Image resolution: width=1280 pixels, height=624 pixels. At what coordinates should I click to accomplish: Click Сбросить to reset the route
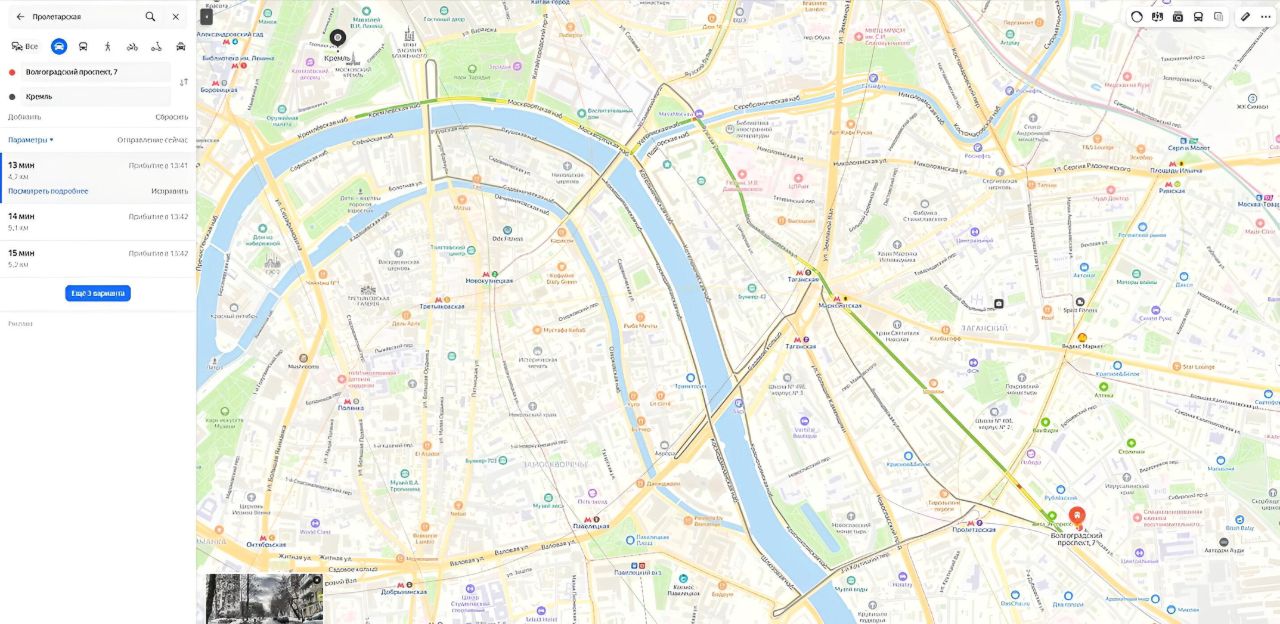(171, 117)
